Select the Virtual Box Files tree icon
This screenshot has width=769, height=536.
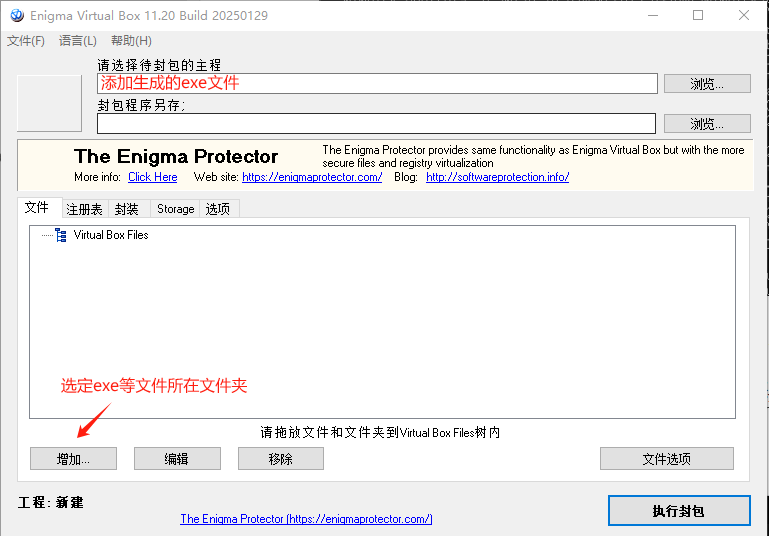pyautogui.click(x=61, y=235)
